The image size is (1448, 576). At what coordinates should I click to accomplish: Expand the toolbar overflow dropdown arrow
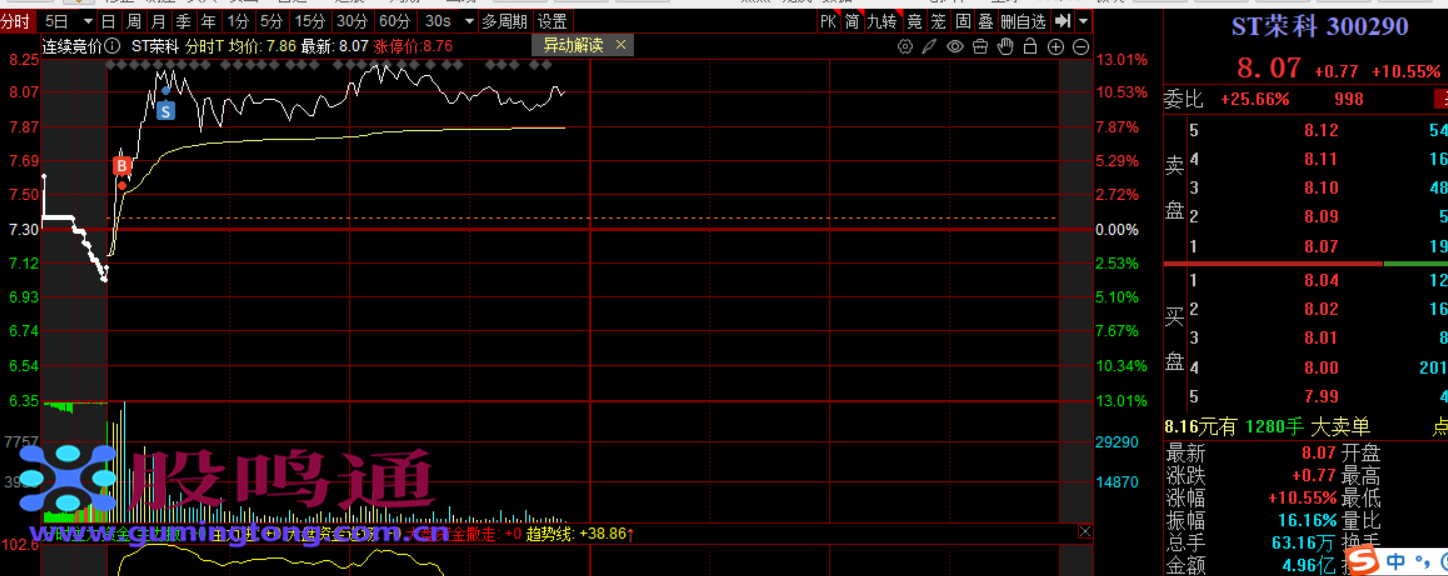pos(1084,21)
